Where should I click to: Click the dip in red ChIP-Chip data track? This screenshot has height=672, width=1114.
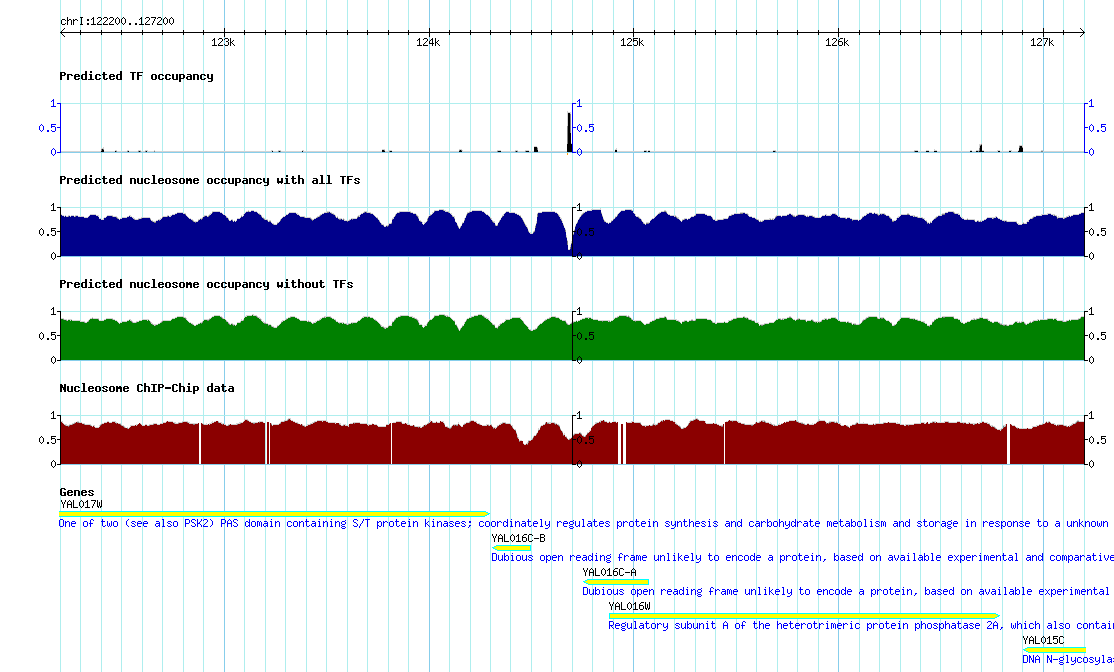[525, 438]
